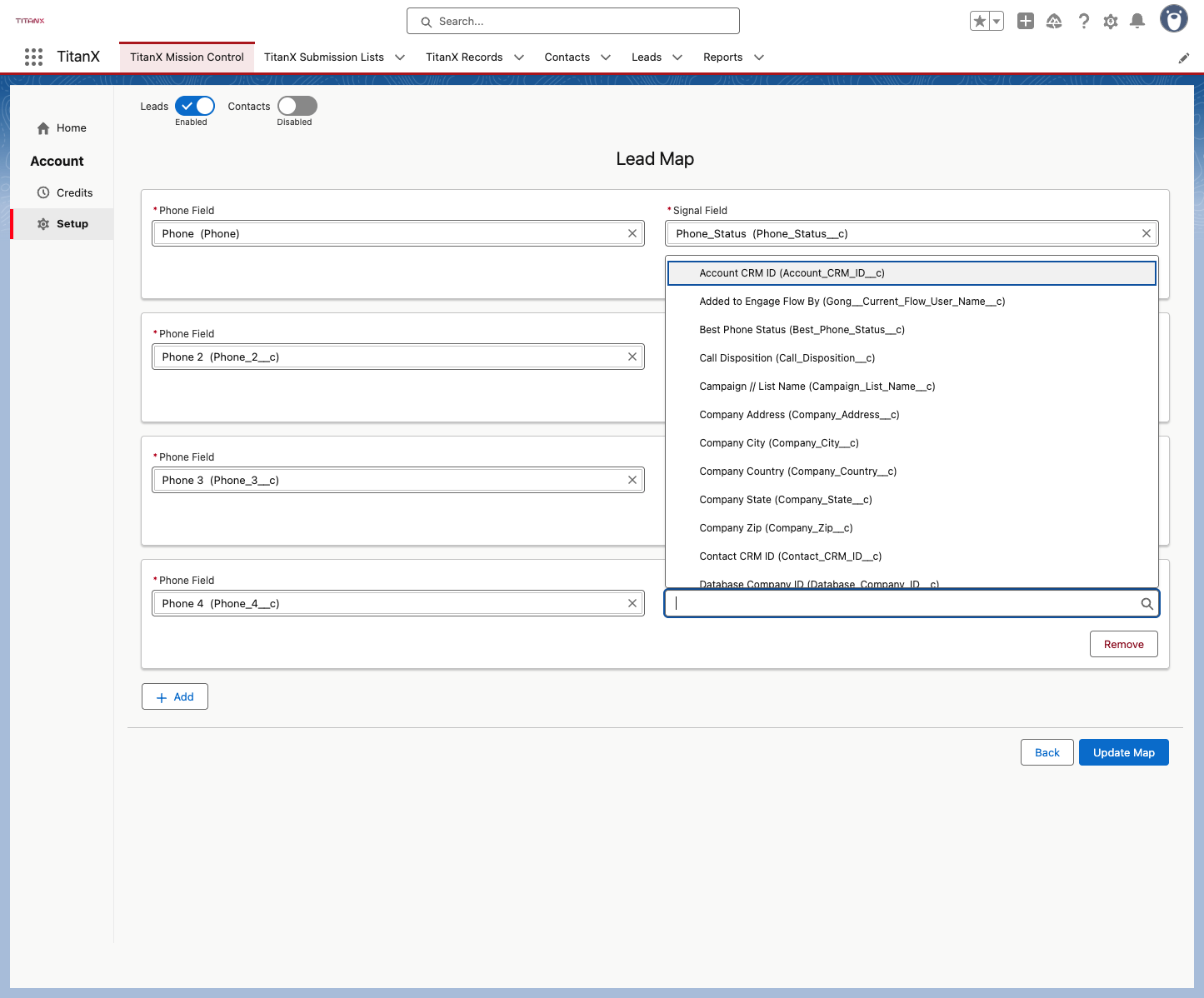The height and width of the screenshot is (998, 1204).
Task: Select Company Country option
Action: [x=912, y=472]
